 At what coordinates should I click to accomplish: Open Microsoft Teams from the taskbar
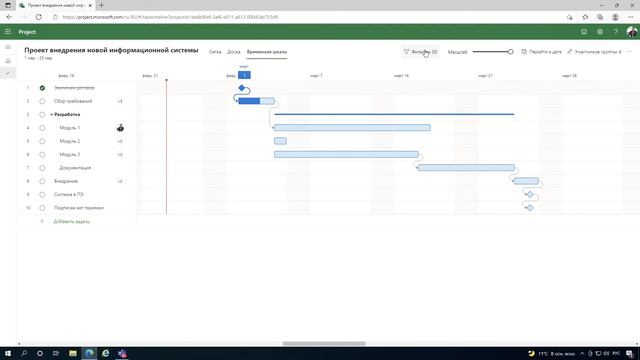pyautogui.click(x=122, y=353)
